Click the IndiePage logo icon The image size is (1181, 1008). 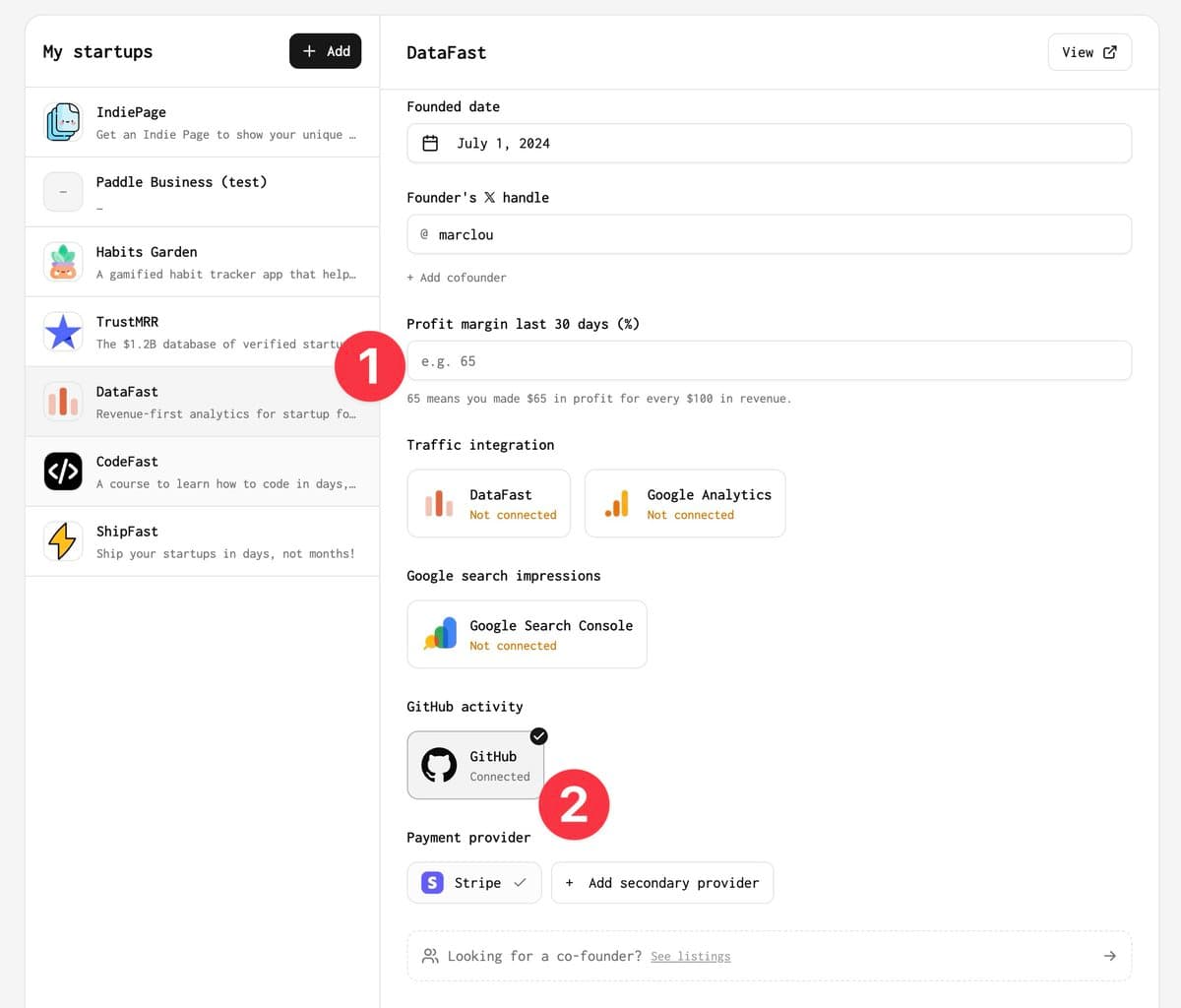tap(63, 122)
